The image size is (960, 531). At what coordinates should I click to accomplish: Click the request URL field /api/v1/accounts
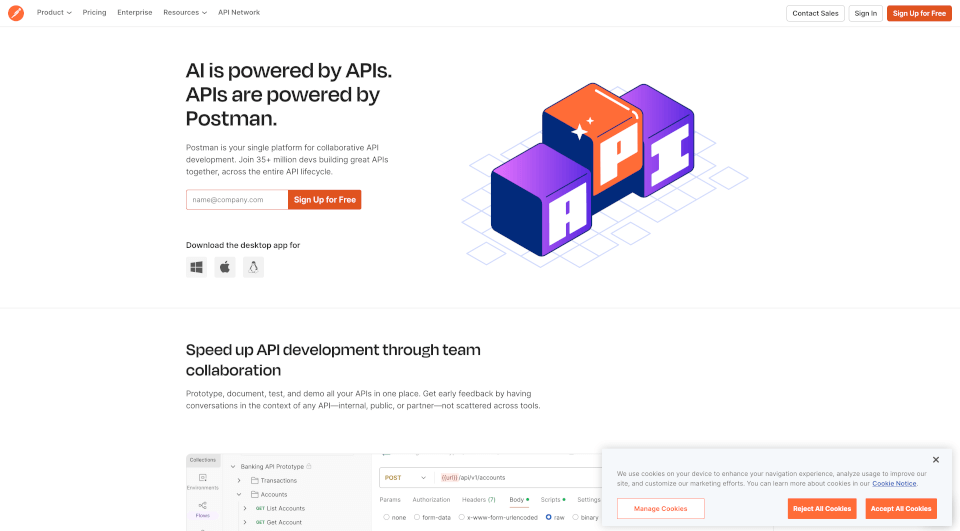point(520,478)
